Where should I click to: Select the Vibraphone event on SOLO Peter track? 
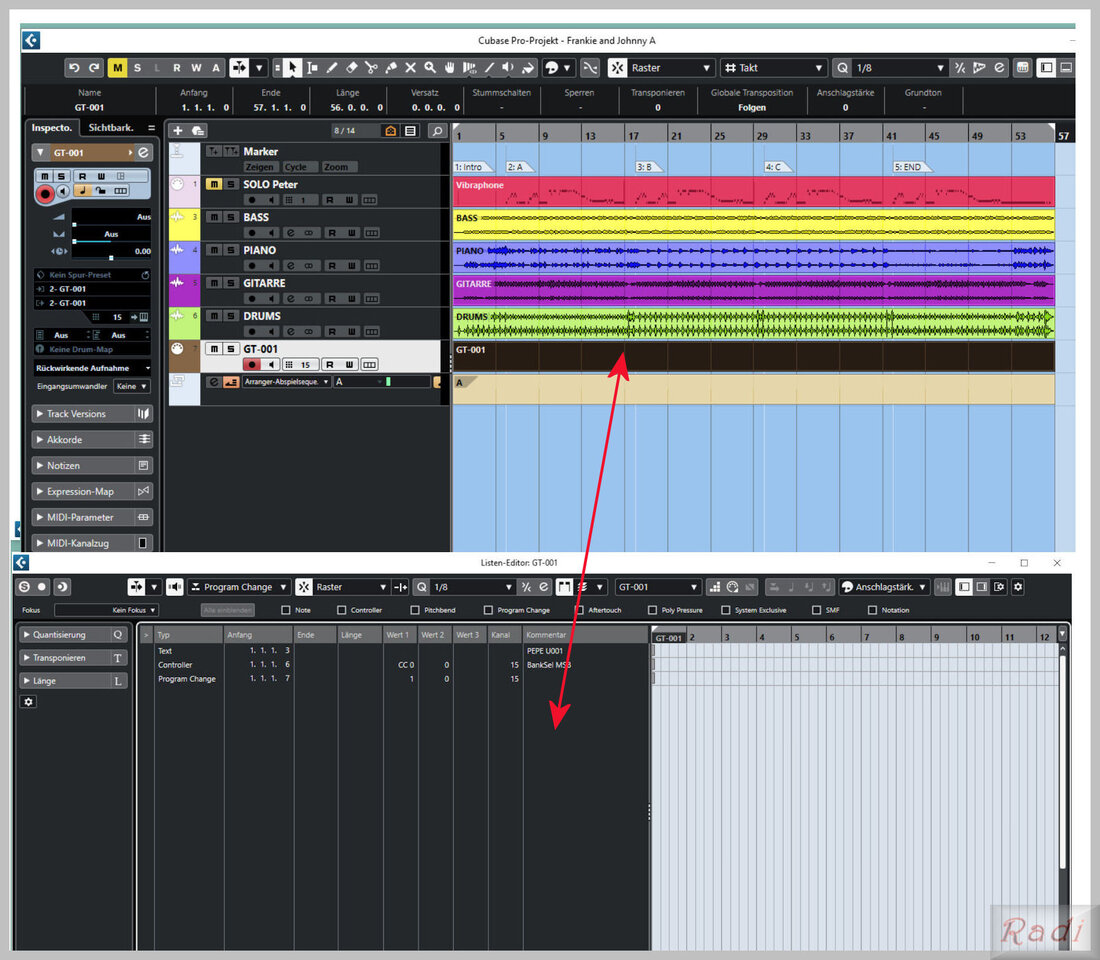(753, 191)
